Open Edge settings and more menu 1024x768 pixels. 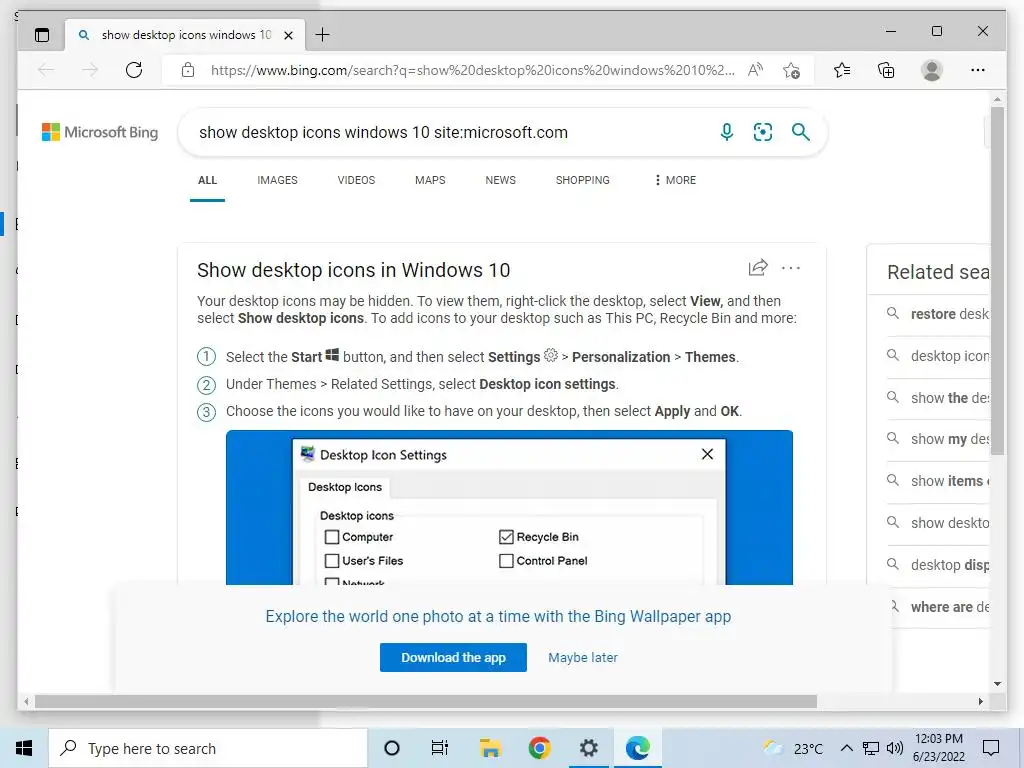(978, 70)
